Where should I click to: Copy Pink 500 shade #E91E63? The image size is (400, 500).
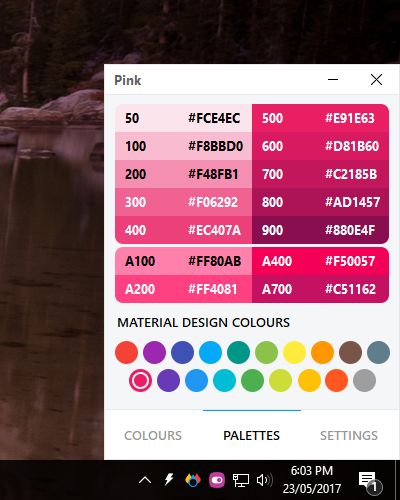tap(320, 118)
